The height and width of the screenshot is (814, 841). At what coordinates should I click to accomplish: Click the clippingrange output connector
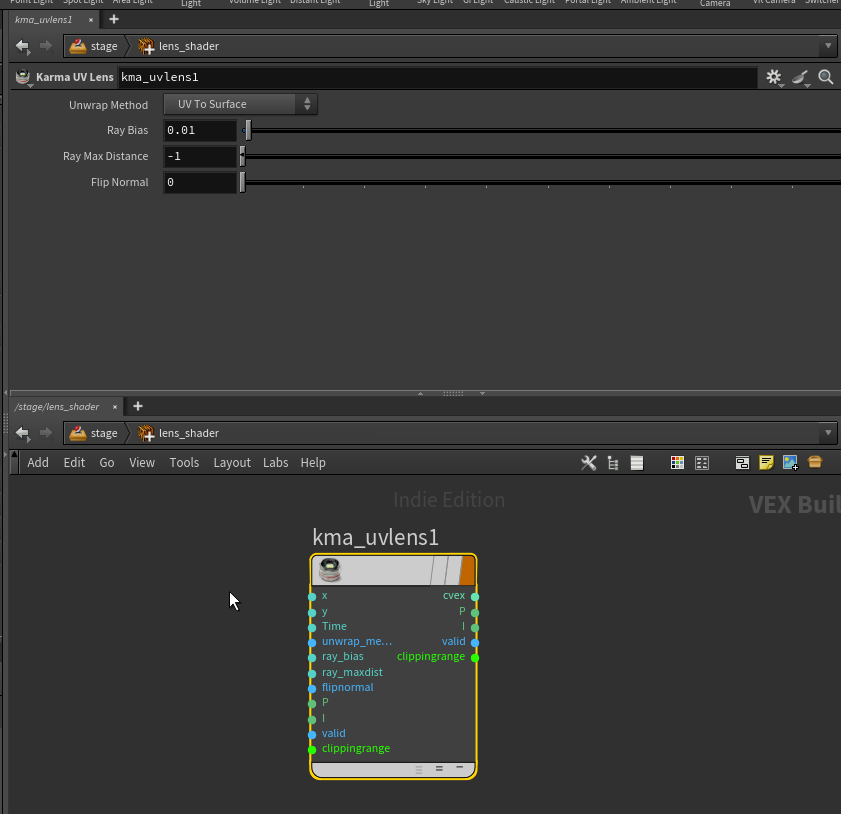point(475,657)
